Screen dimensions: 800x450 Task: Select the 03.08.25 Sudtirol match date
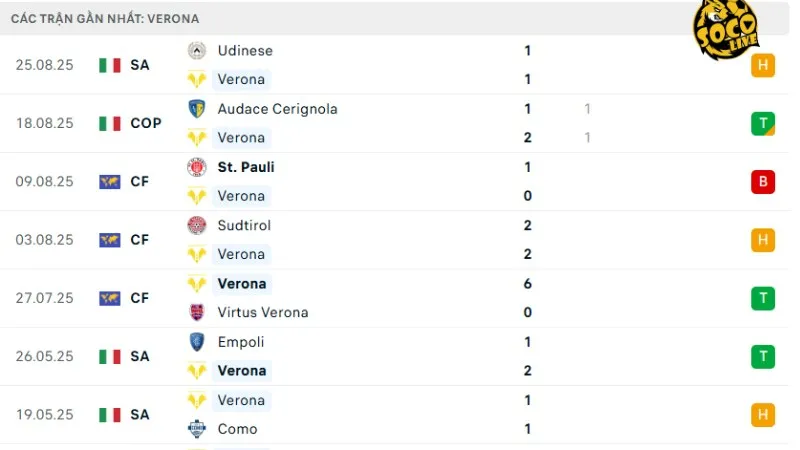[x=45, y=240]
